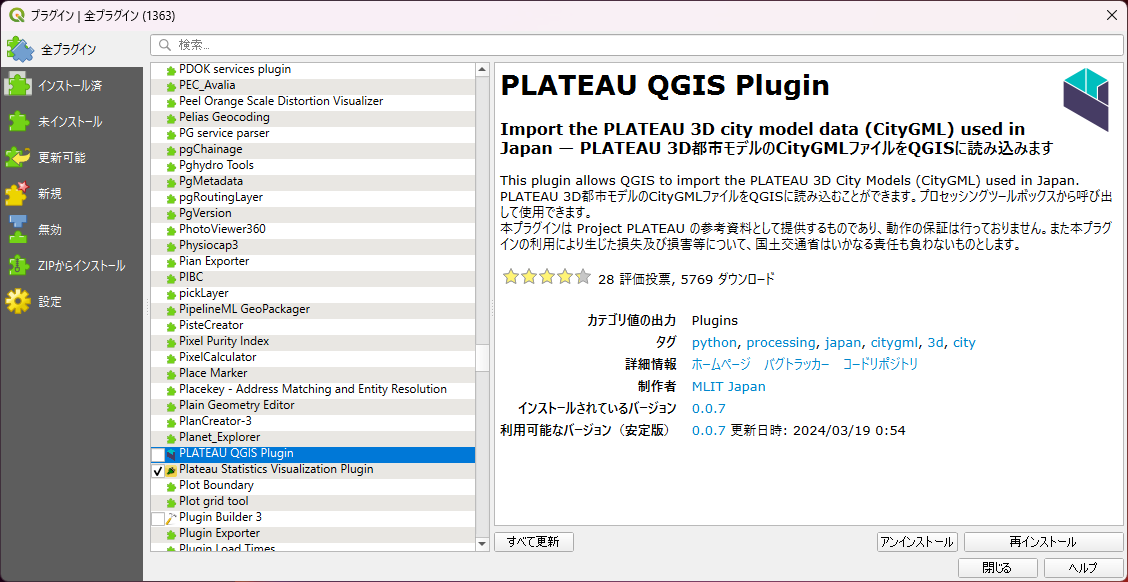Screen dimensions: 1128x582
Task: Click the puzzle icon beside PDOK services plugin
Action: click(171, 70)
